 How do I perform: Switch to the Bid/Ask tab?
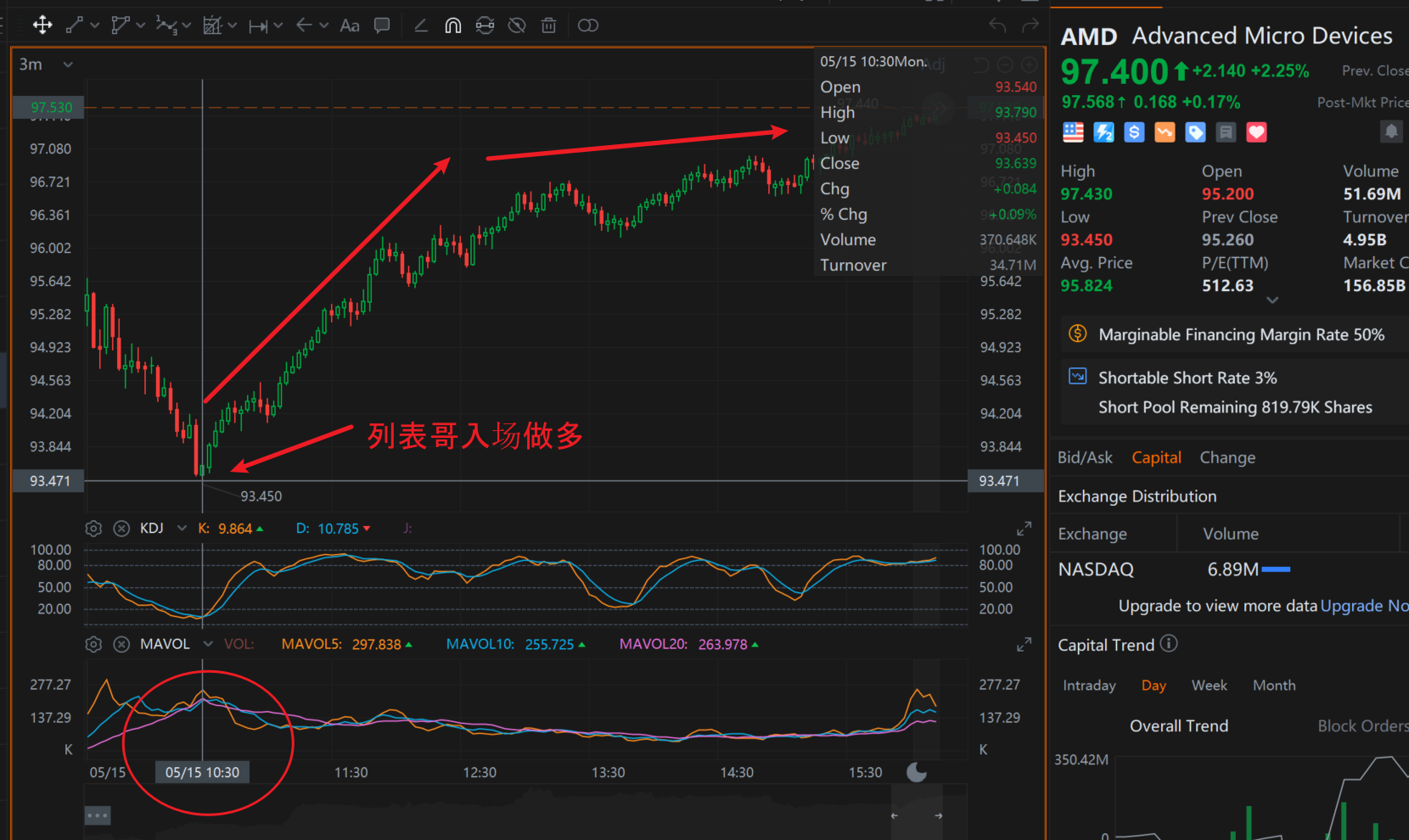pyautogui.click(x=1085, y=457)
